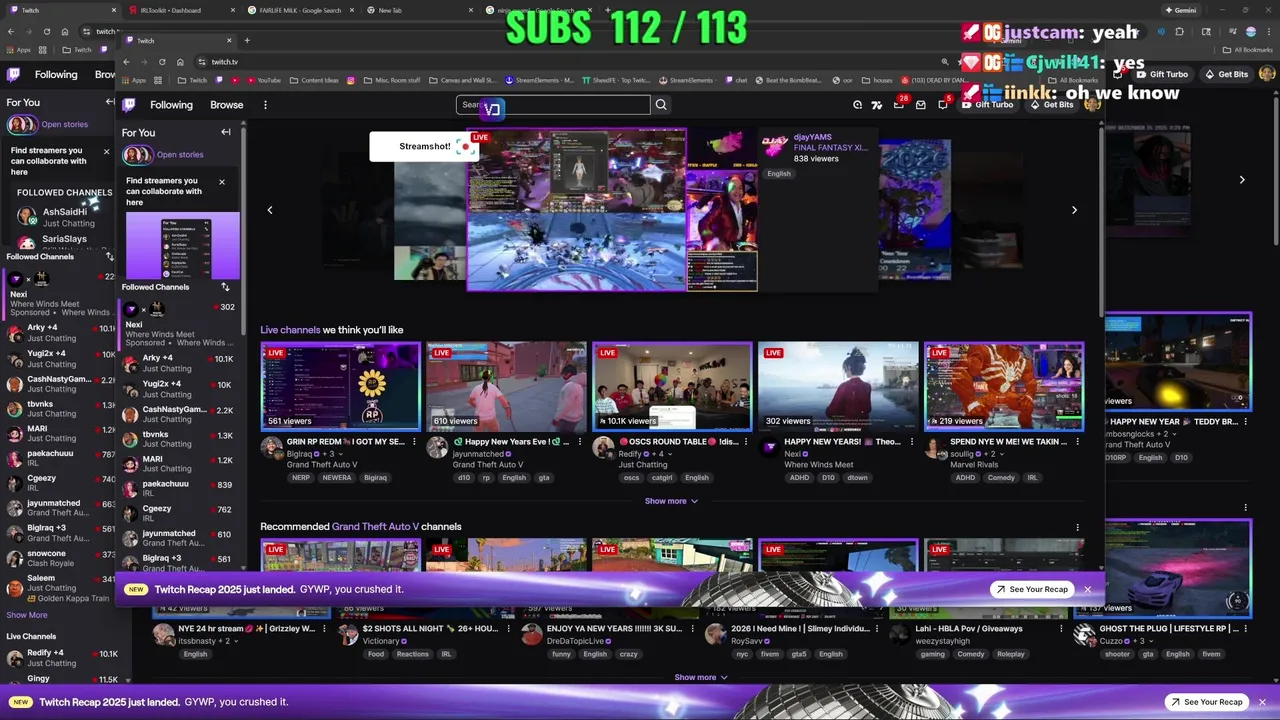Open Following in the background Twitch window
Viewport: 1280px width, 720px height.
[56, 74]
